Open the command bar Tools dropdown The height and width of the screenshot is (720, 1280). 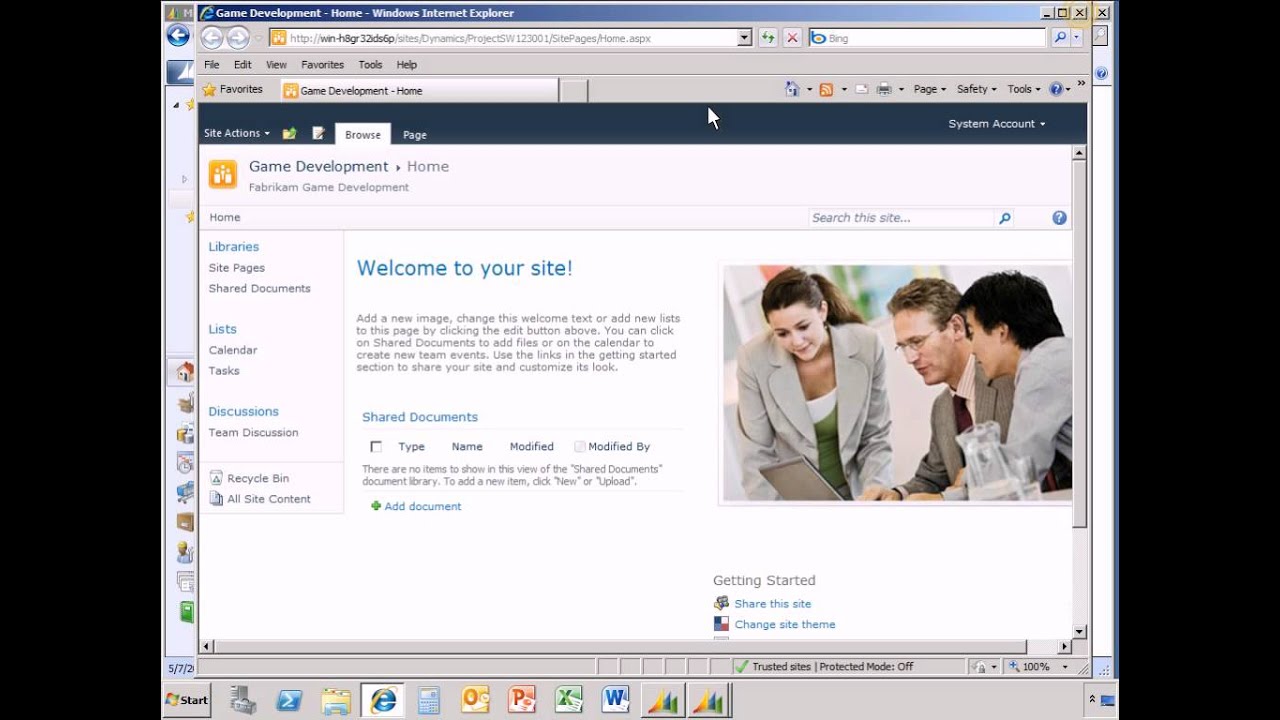(x=1024, y=89)
